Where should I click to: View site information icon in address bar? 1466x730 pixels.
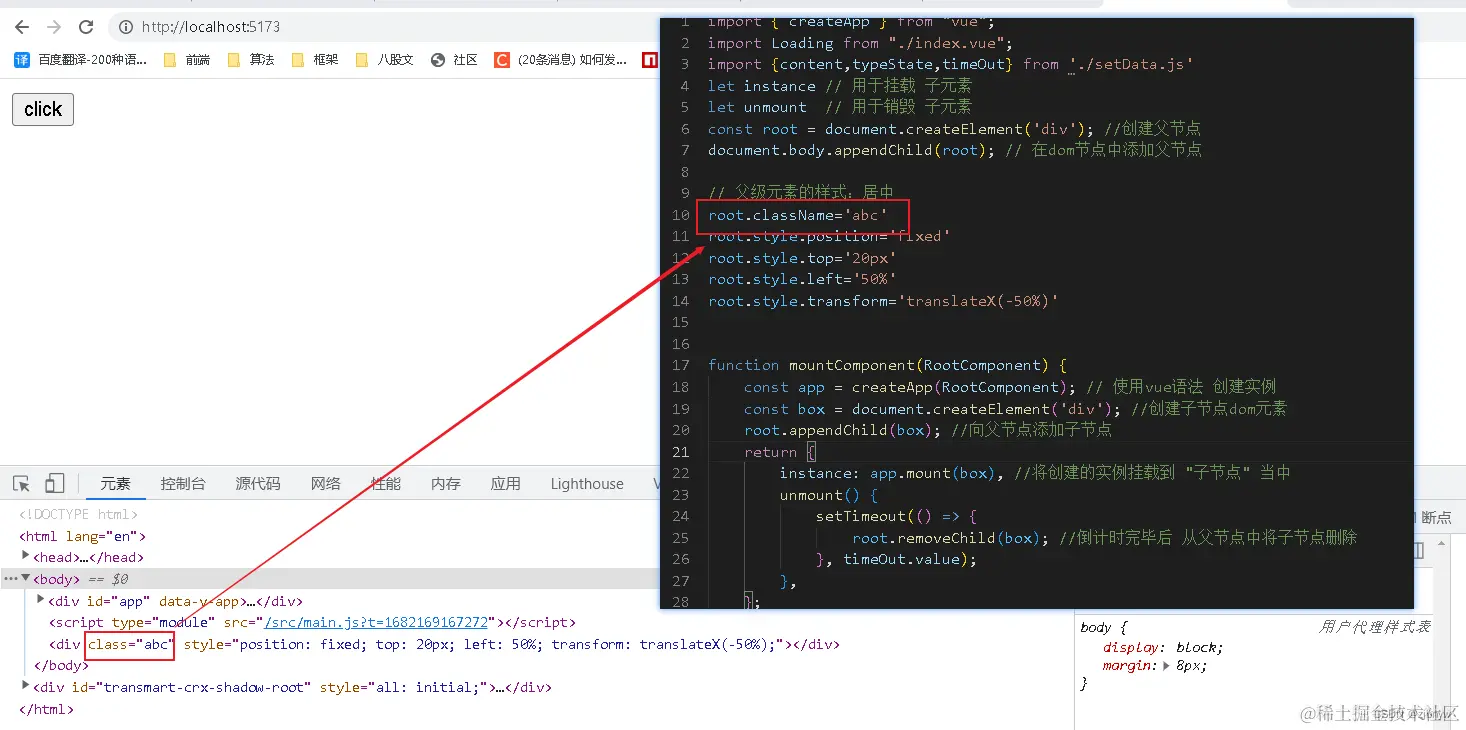click(x=126, y=27)
